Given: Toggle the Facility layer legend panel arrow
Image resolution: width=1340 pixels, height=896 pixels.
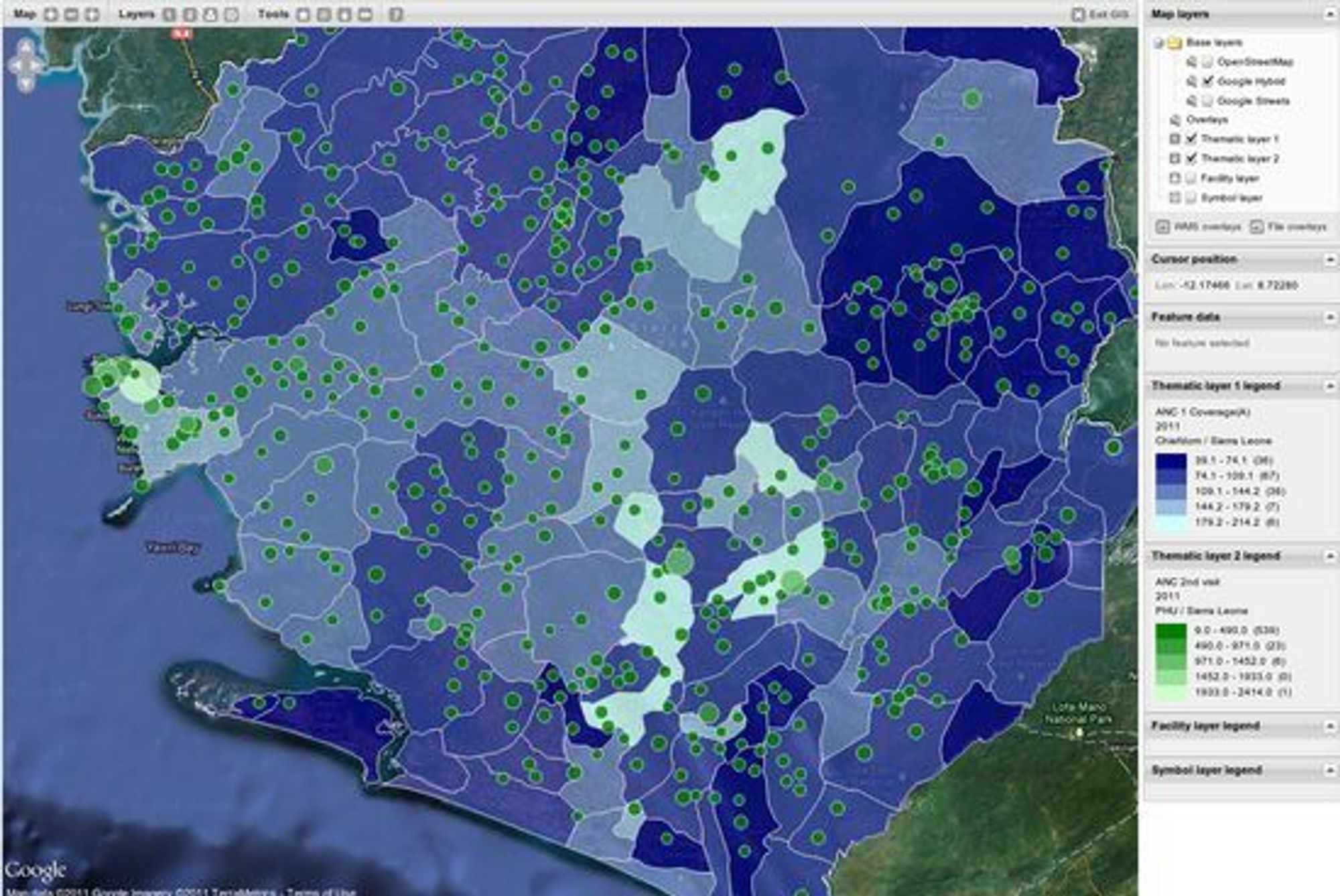Looking at the screenshot, I should pos(1330,727).
